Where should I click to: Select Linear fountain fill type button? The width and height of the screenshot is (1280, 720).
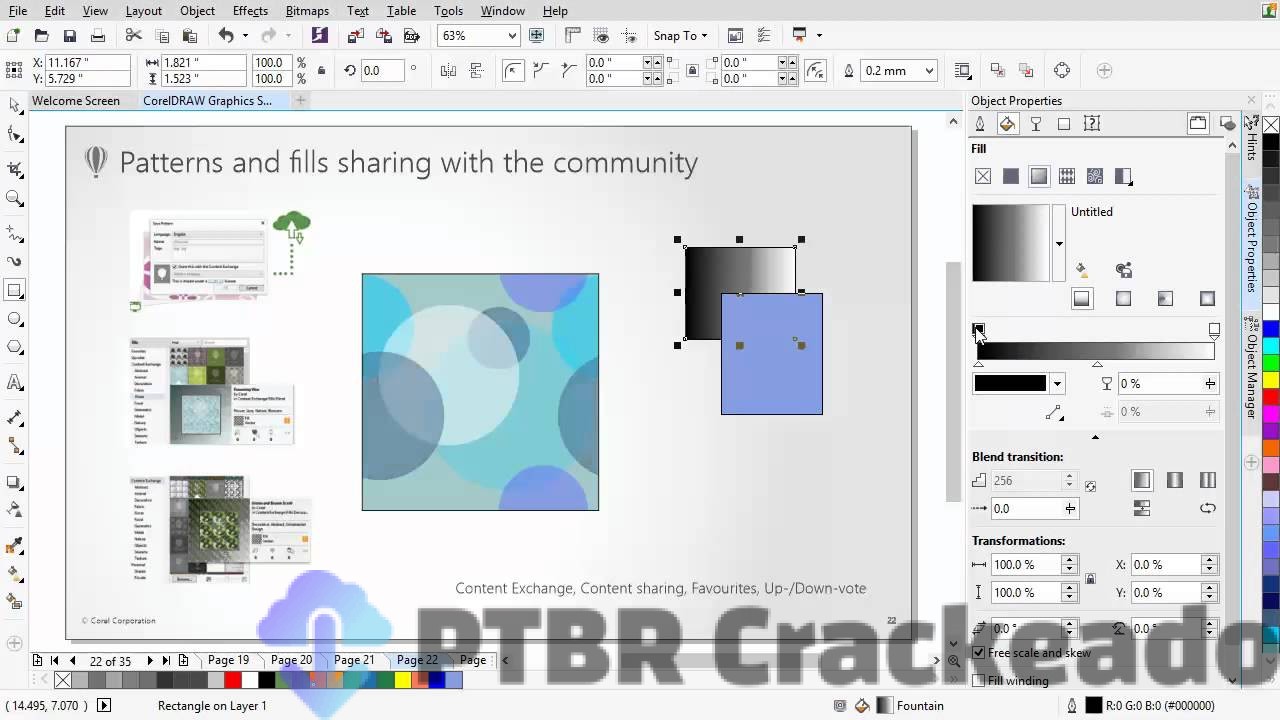coord(1082,298)
